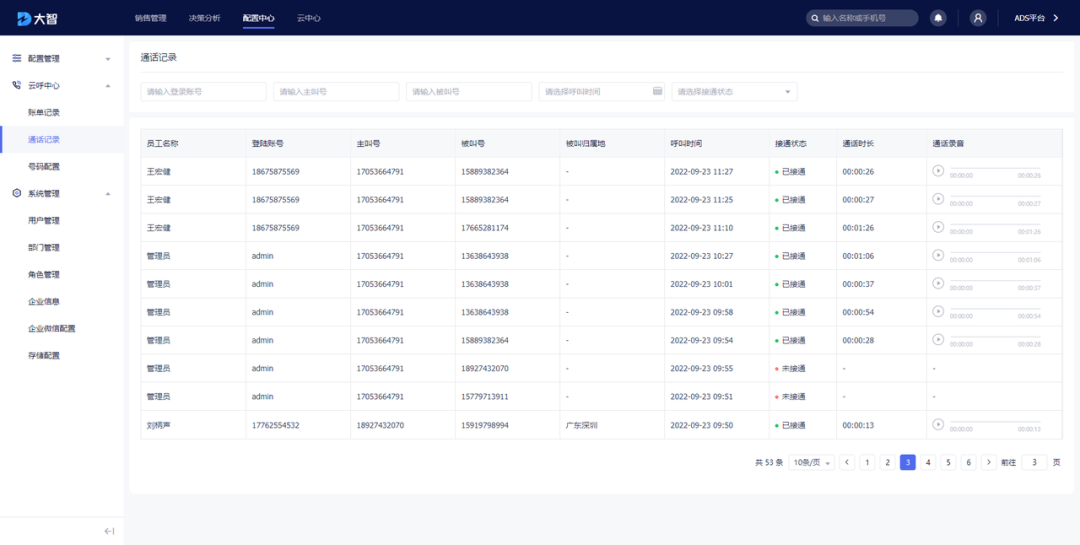The image size is (1080, 545).
Task: Switch to the 决策分析 top tab
Action: pyautogui.click(x=204, y=18)
